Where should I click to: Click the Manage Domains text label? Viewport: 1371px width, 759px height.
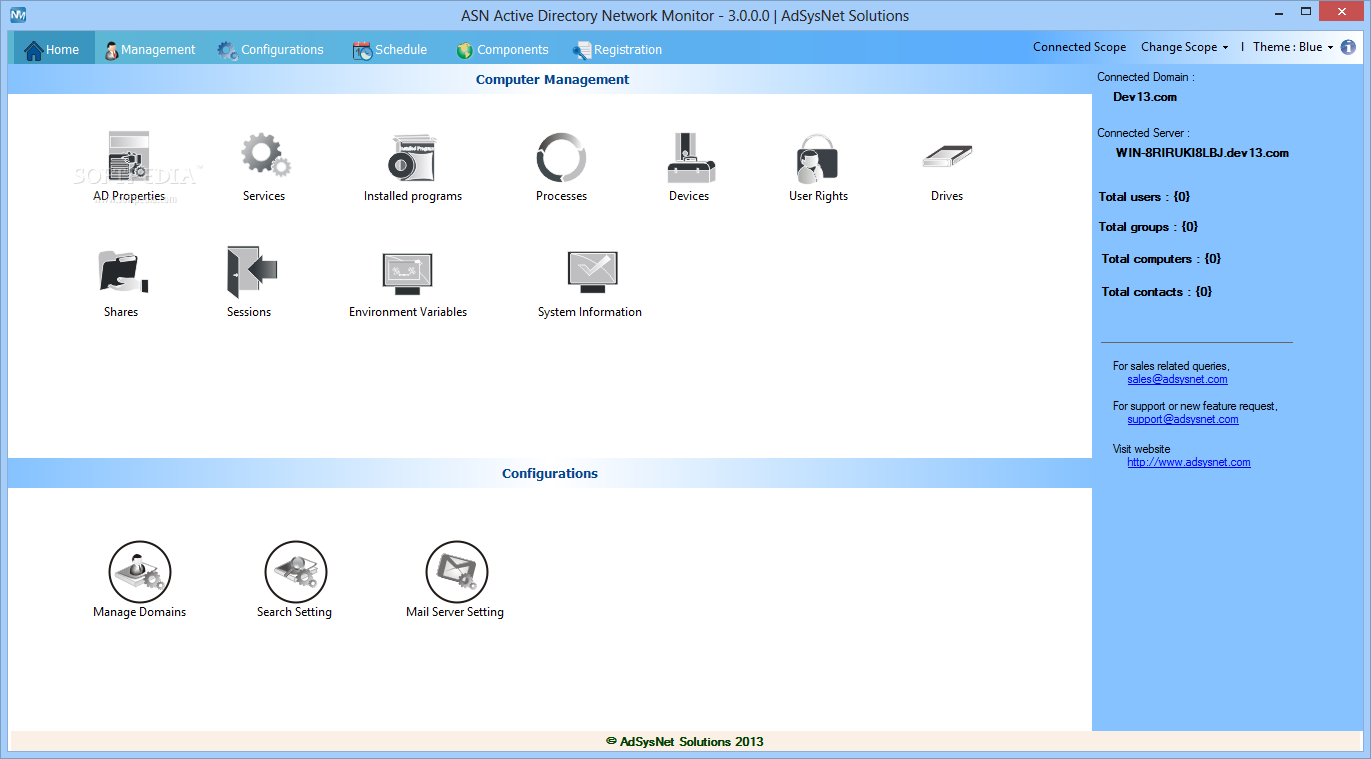coord(140,612)
